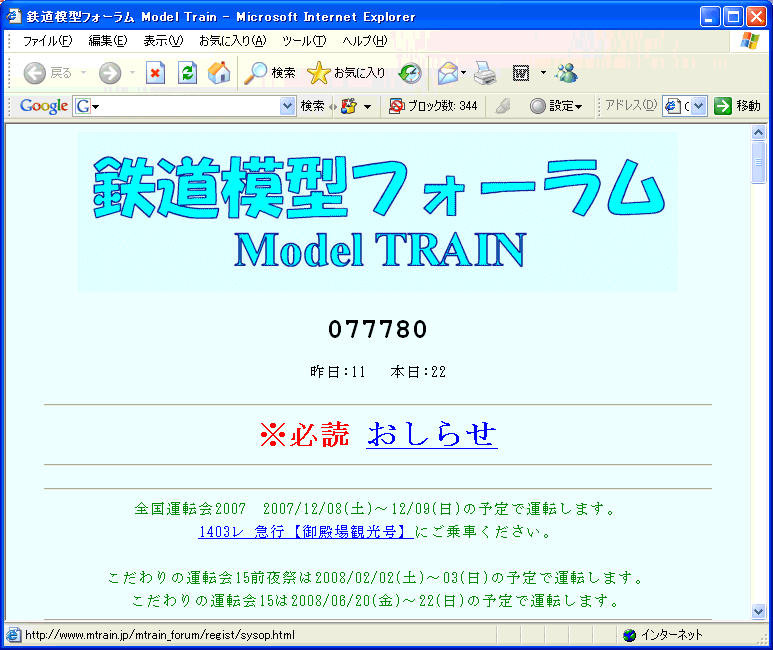
Task: Click the visitor counter 077780
Action: [x=378, y=329]
